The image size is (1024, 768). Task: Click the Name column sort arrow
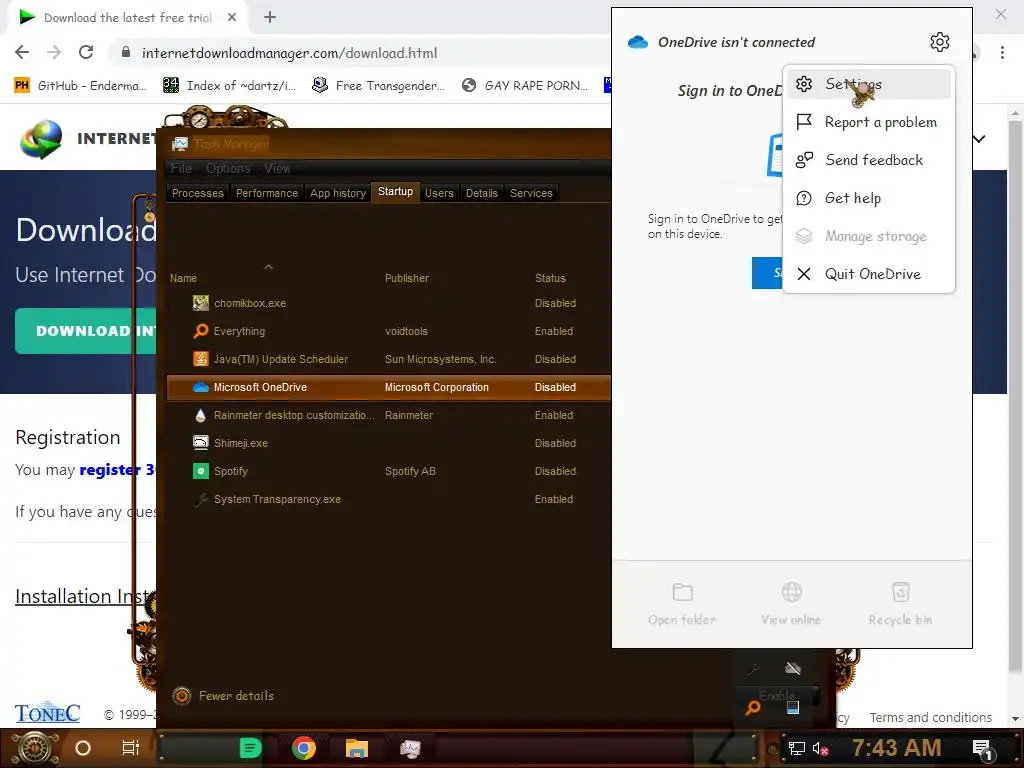[x=268, y=266]
